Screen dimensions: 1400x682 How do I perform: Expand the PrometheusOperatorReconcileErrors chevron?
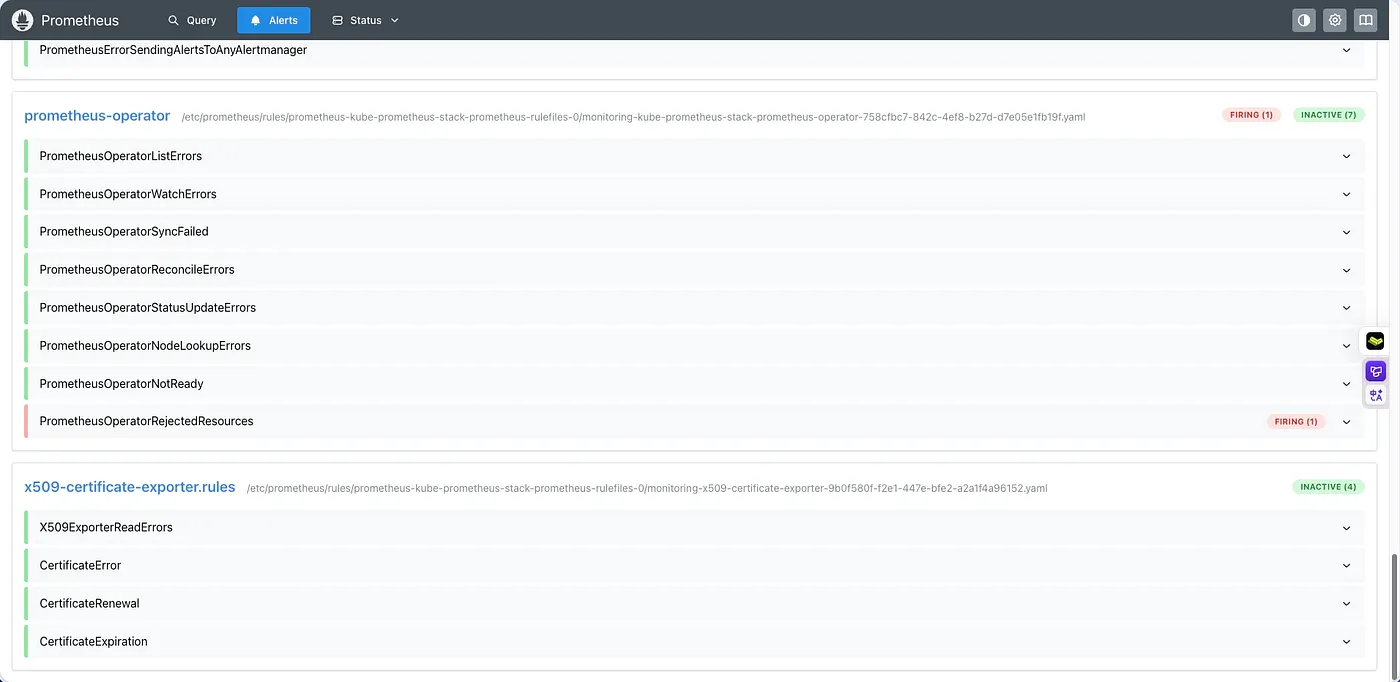(x=1346, y=270)
